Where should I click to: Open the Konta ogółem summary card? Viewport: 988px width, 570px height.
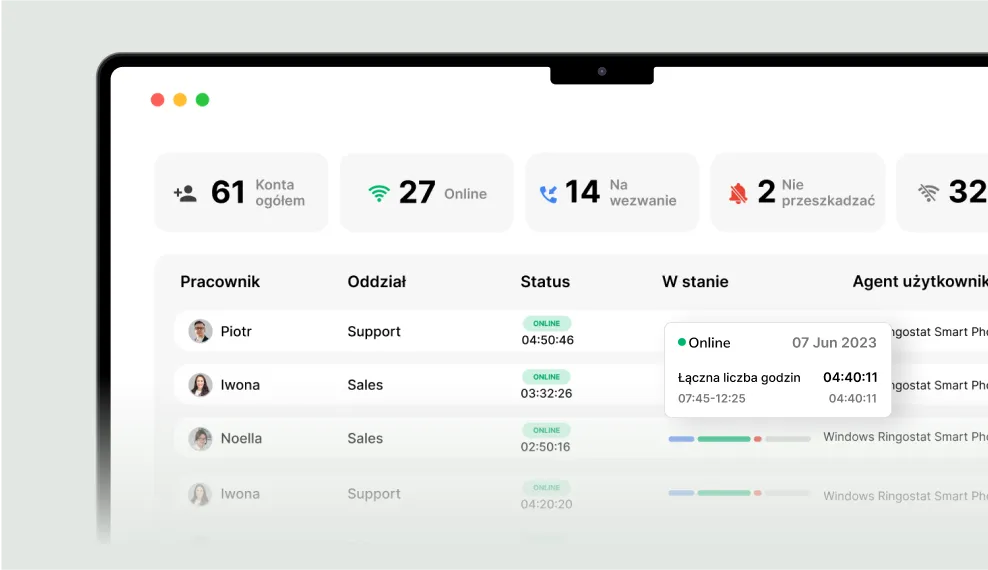coord(241,192)
